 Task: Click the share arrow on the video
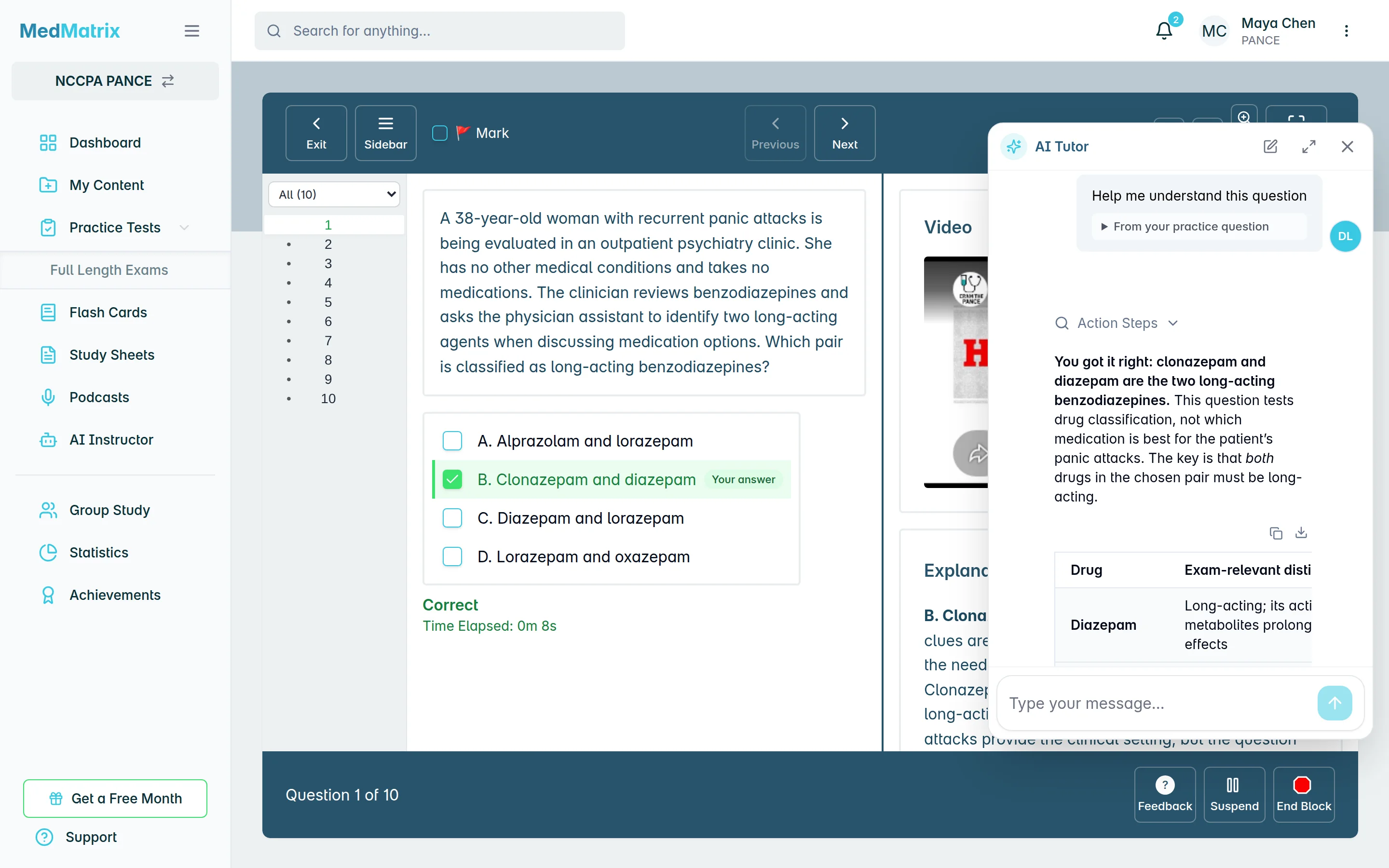[975, 453]
